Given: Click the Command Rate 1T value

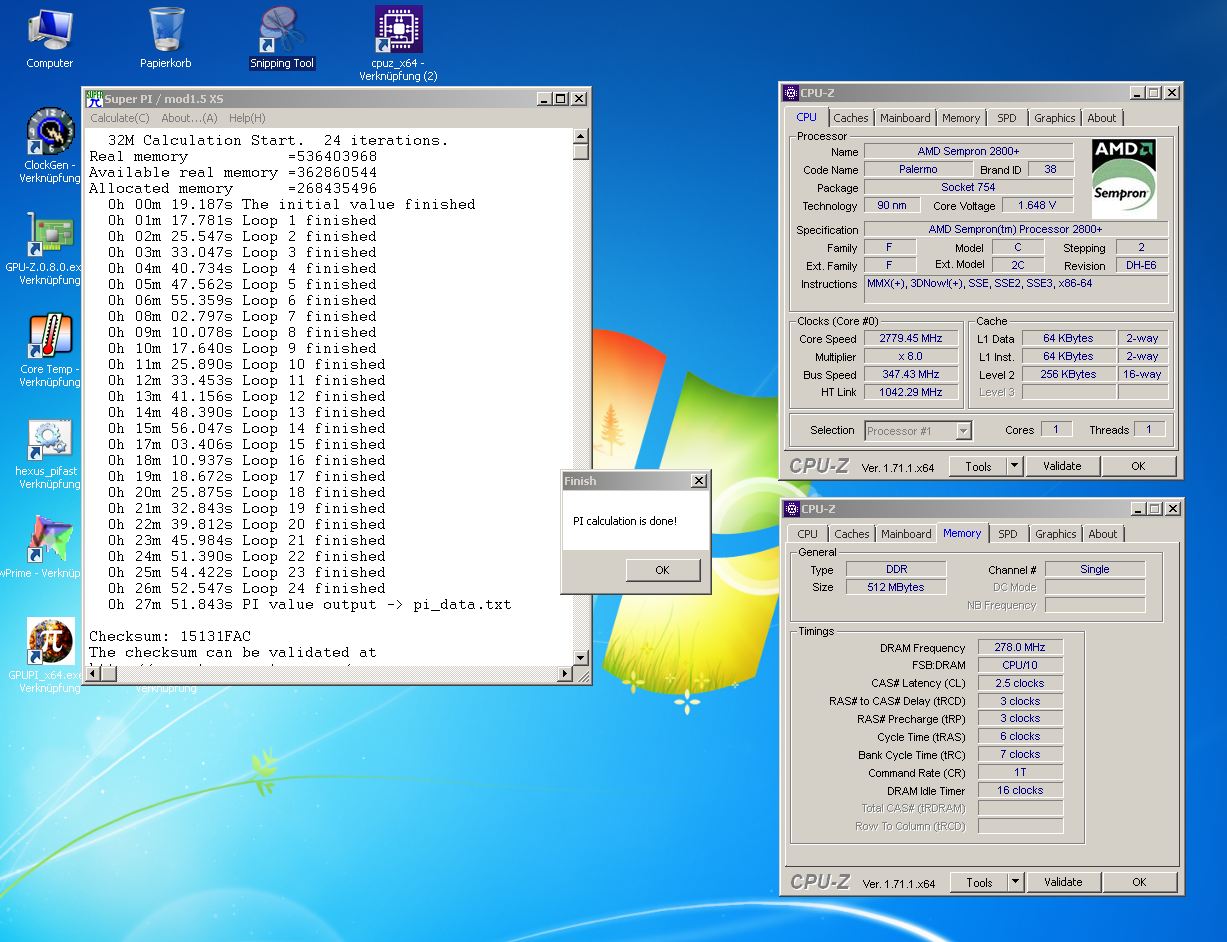Looking at the screenshot, I should (1020, 772).
